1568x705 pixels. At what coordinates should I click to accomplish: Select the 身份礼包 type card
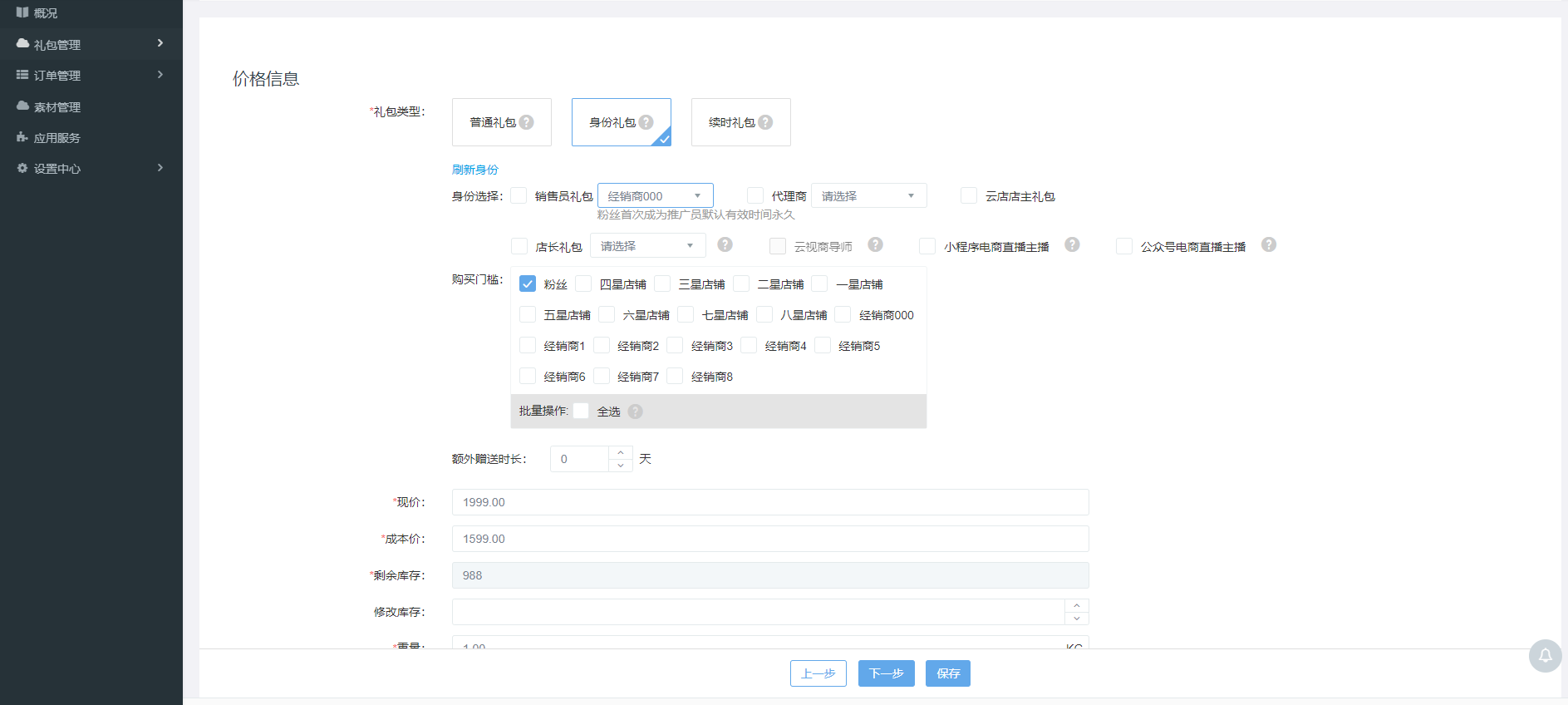622,122
